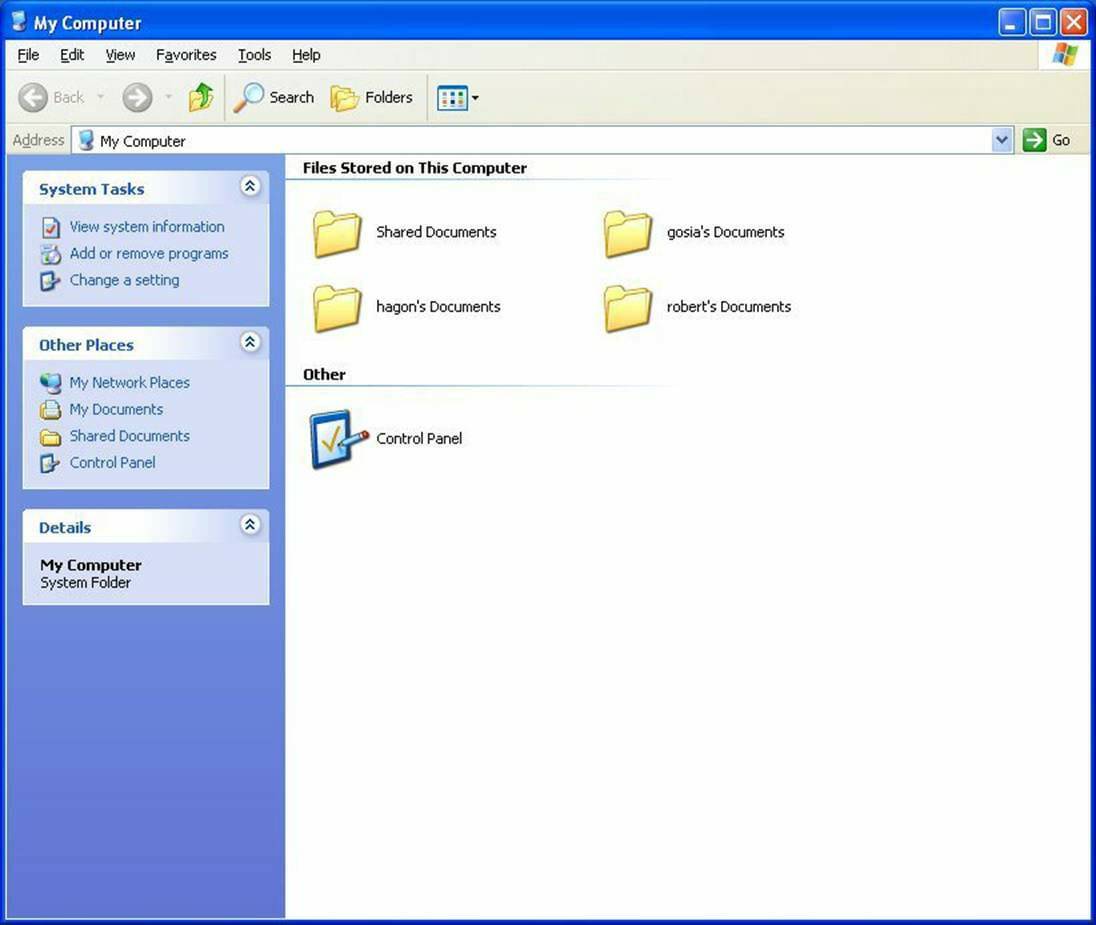The image size is (1096, 925).
Task: Collapse the Details panel
Action: point(249,524)
